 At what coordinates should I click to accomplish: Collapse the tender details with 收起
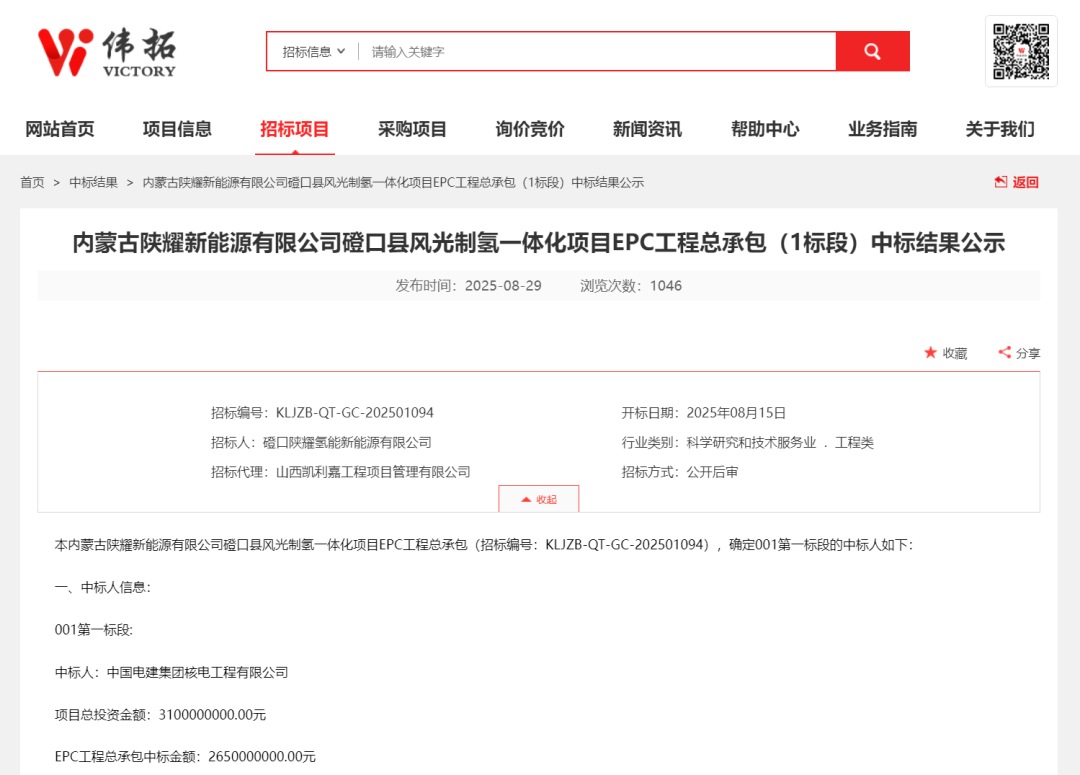539,498
